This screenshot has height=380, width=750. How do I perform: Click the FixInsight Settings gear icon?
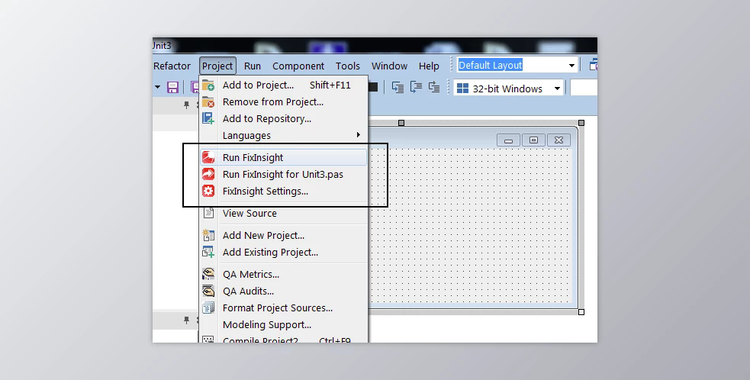click(x=208, y=191)
